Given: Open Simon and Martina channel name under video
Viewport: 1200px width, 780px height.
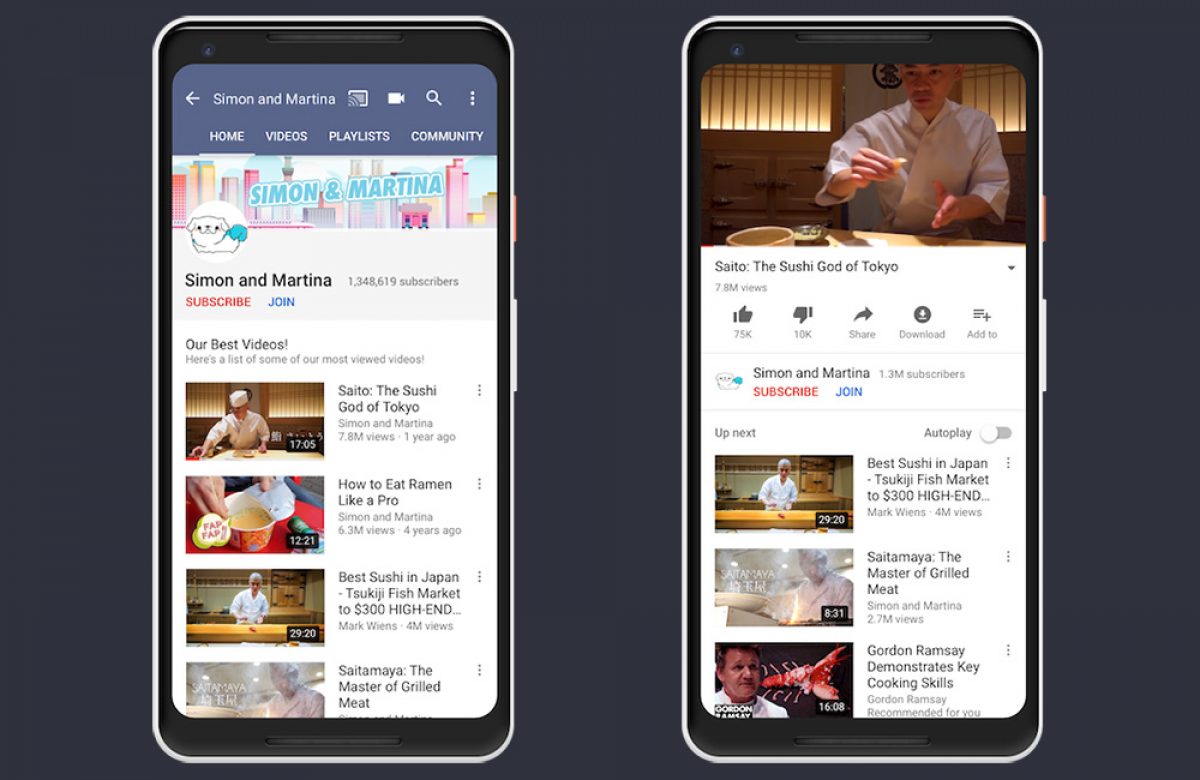Looking at the screenshot, I should (x=811, y=373).
